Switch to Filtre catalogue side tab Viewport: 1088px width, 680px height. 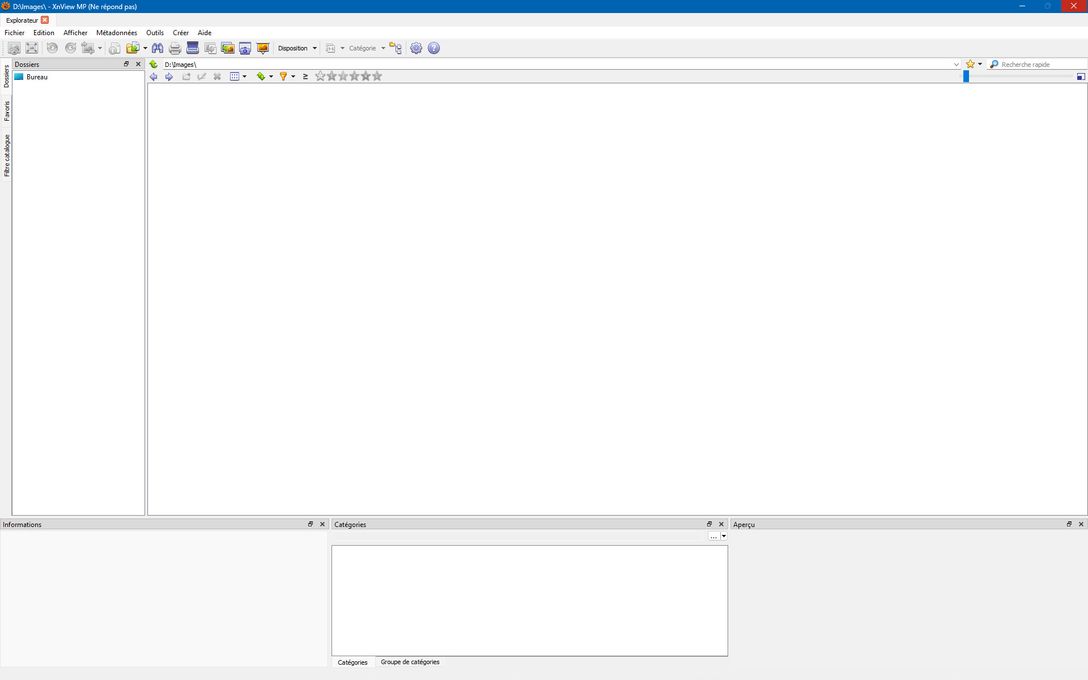7,155
